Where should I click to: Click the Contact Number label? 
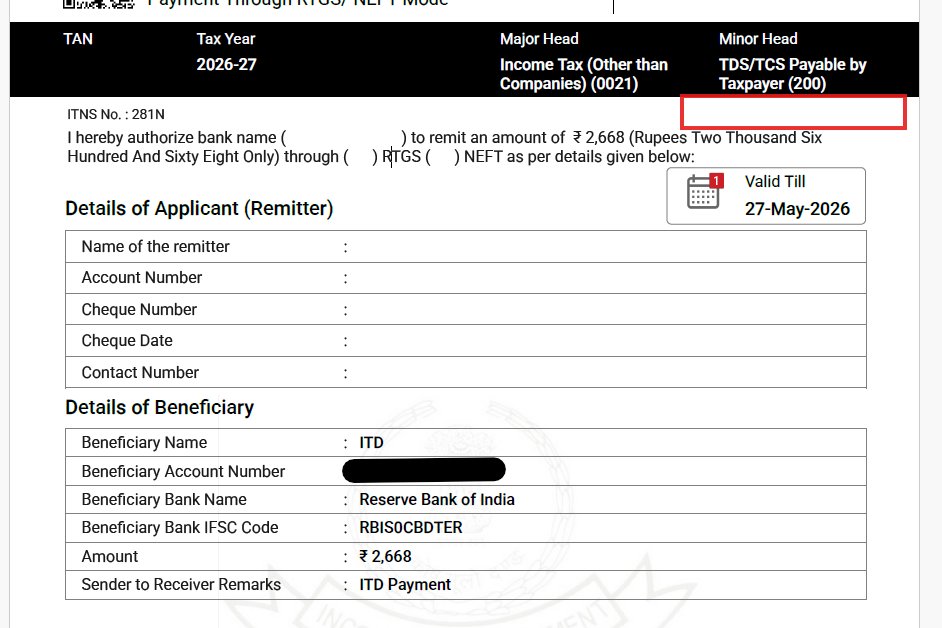point(140,373)
